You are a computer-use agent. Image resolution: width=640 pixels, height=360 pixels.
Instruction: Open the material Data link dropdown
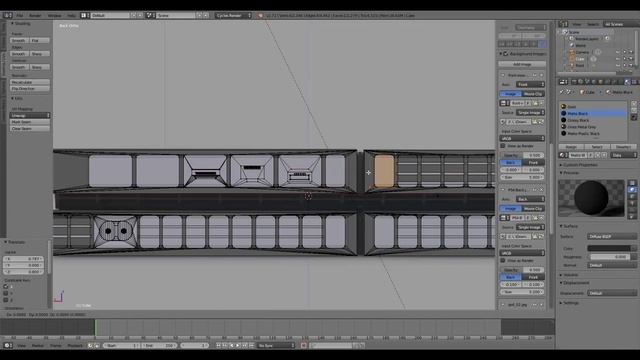pyautogui.click(x=624, y=155)
